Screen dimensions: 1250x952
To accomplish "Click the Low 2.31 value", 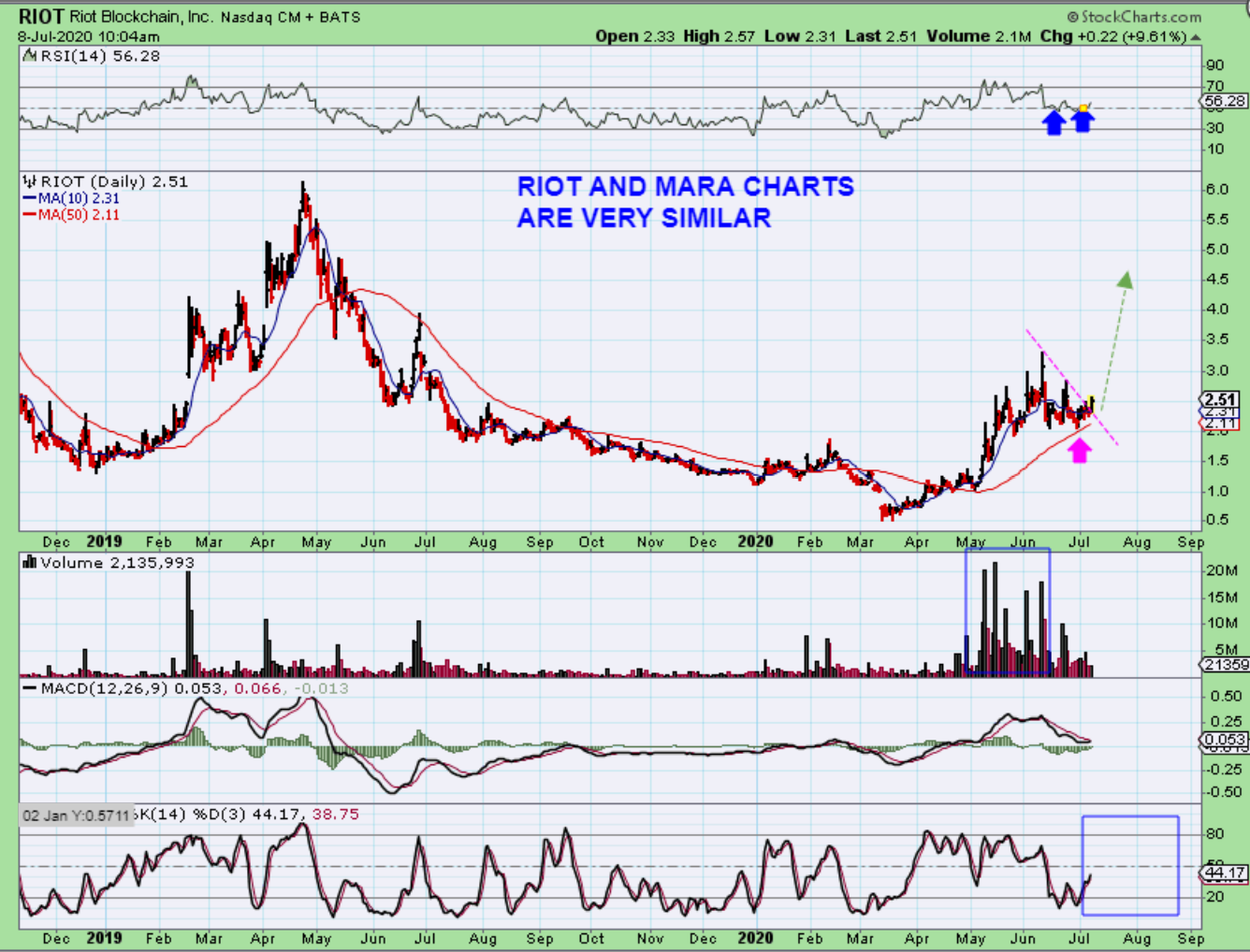I will 800,36.
